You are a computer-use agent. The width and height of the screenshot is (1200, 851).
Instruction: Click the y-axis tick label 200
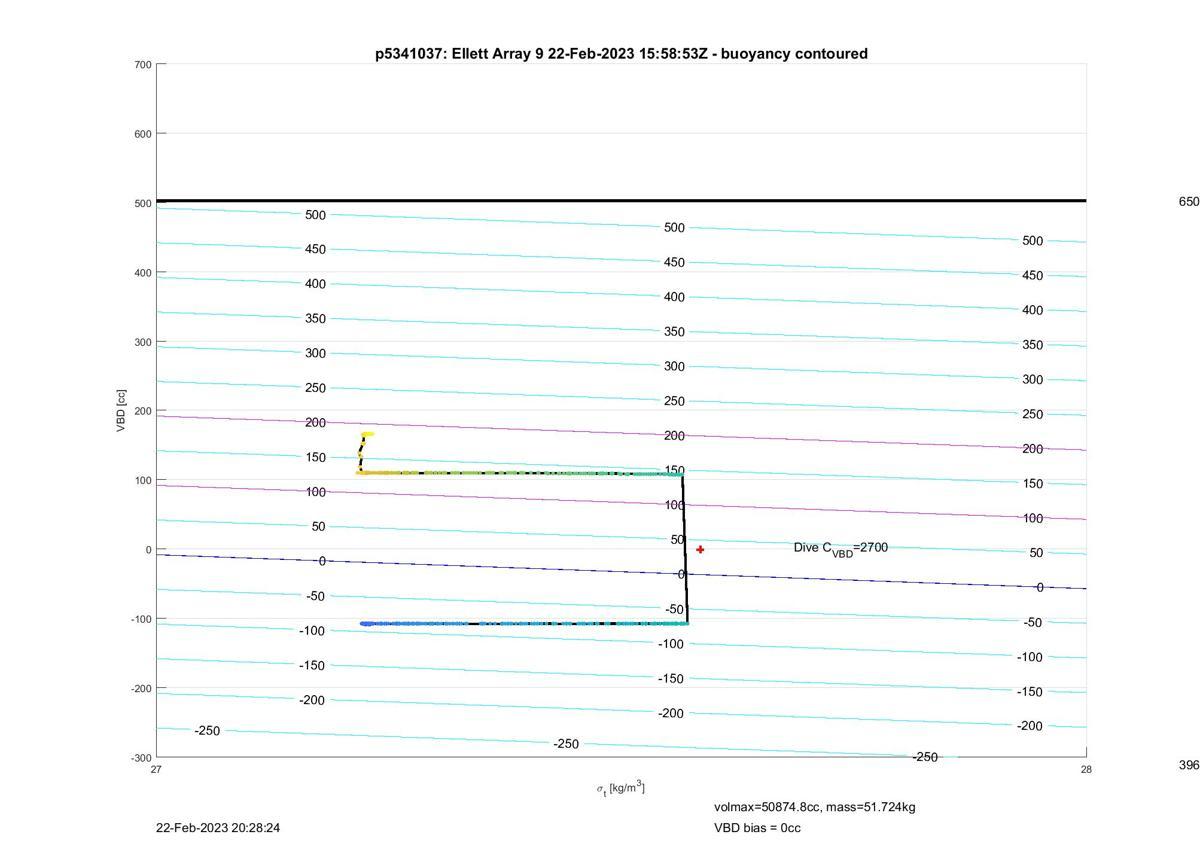(142, 411)
